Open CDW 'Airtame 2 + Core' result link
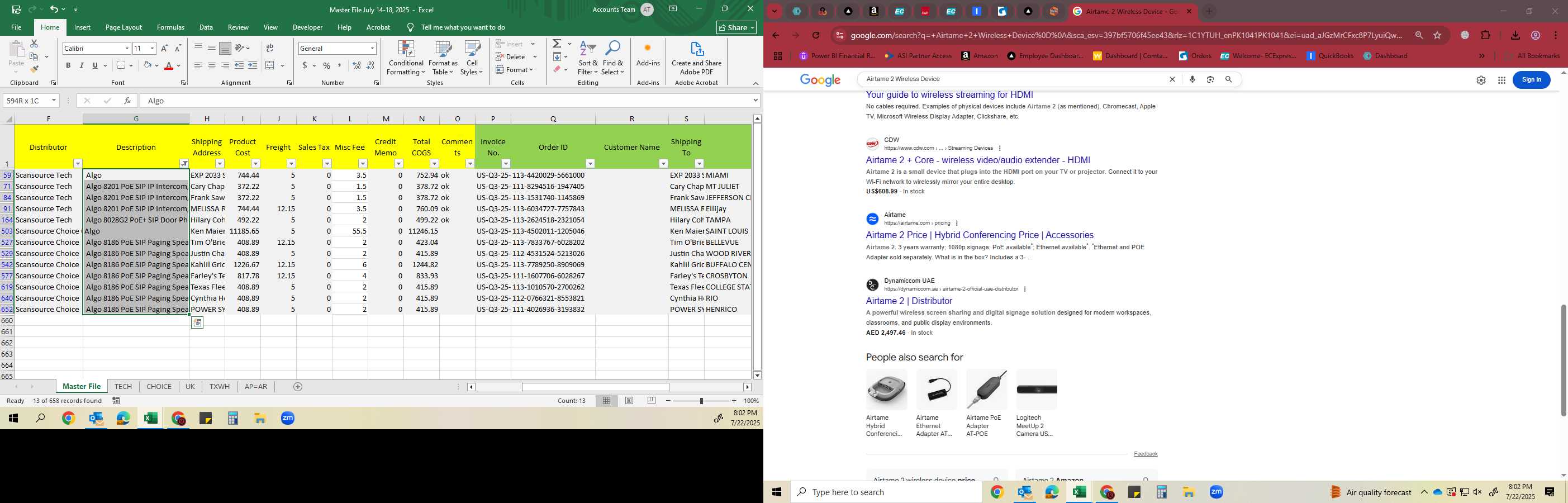1568x503 pixels. click(x=977, y=160)
